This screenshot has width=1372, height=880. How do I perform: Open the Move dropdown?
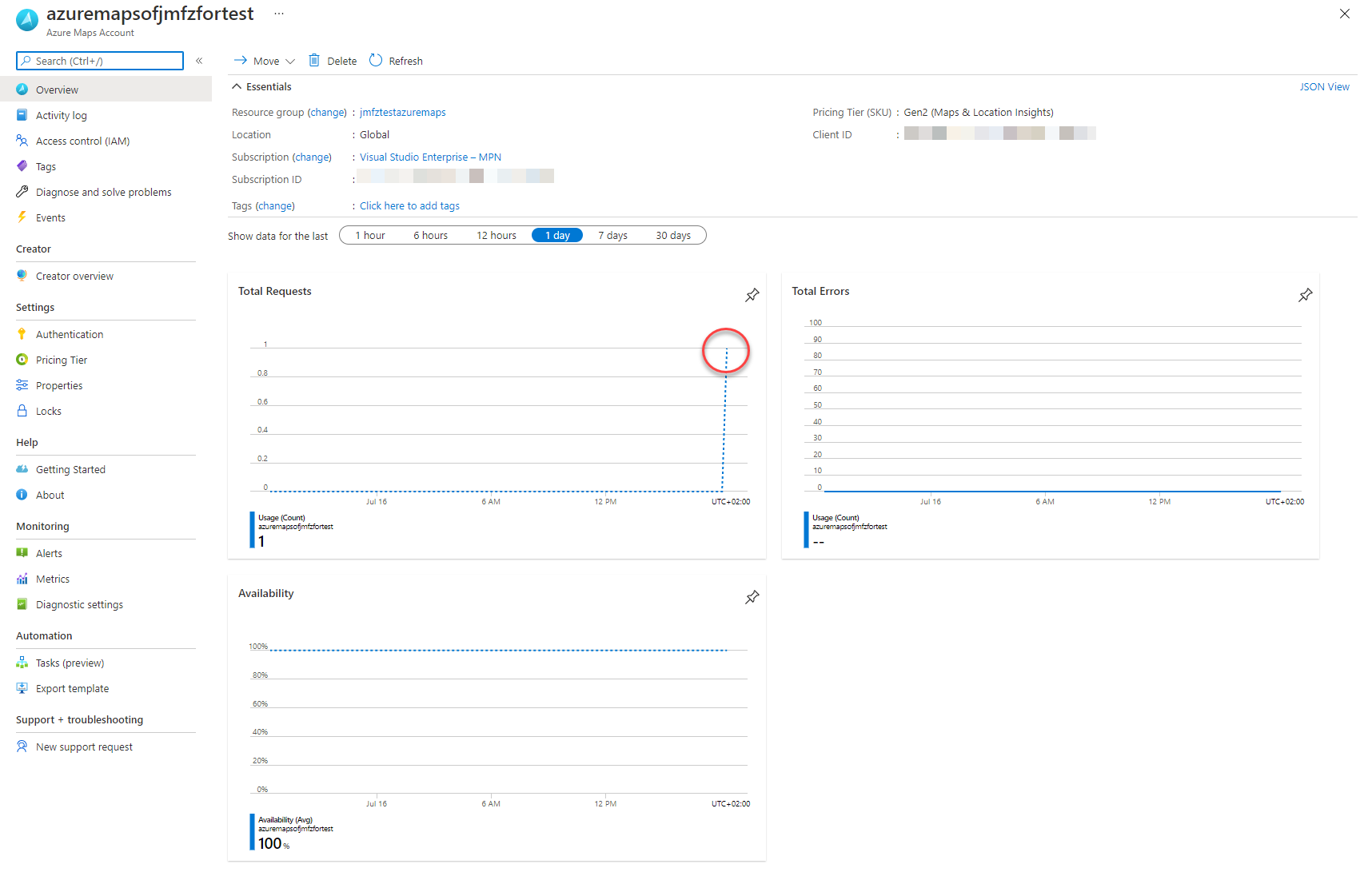coord(265,61)
